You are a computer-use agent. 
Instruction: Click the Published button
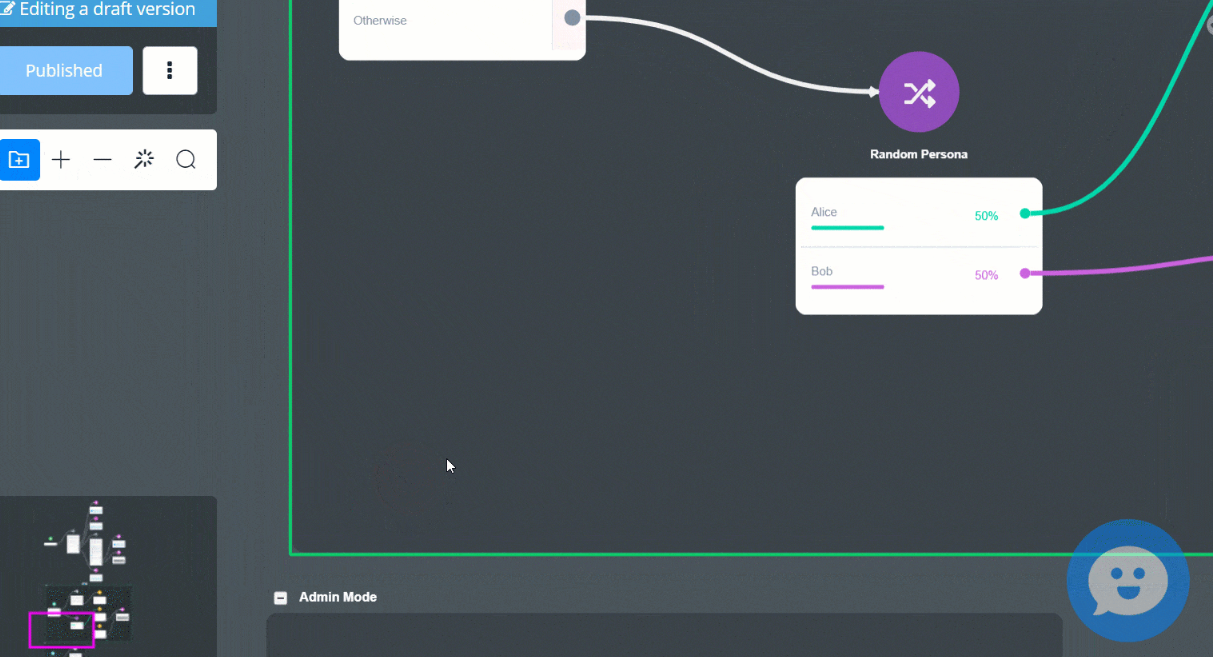click(x=64, y=70)
